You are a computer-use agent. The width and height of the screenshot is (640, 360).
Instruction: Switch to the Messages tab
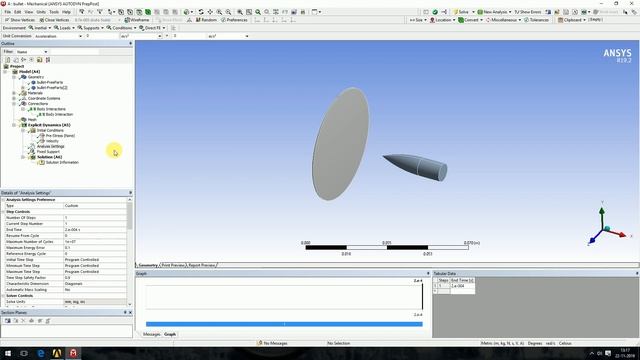pyautogui.click(x=151, y=334)
